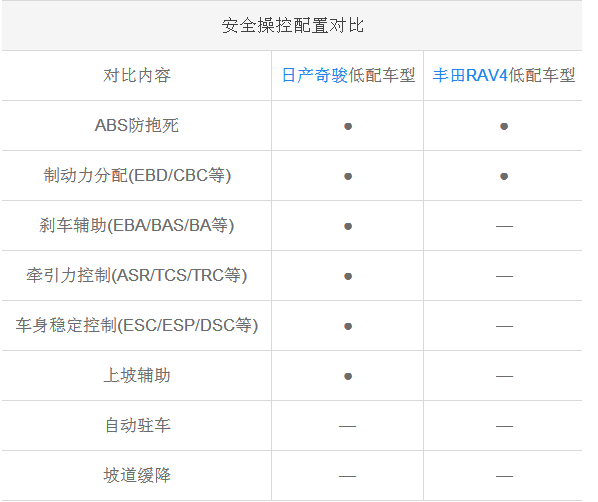This screenshot has width=598, height=502.
Task: Click the 自动驻车 row label
Action: 137,425
